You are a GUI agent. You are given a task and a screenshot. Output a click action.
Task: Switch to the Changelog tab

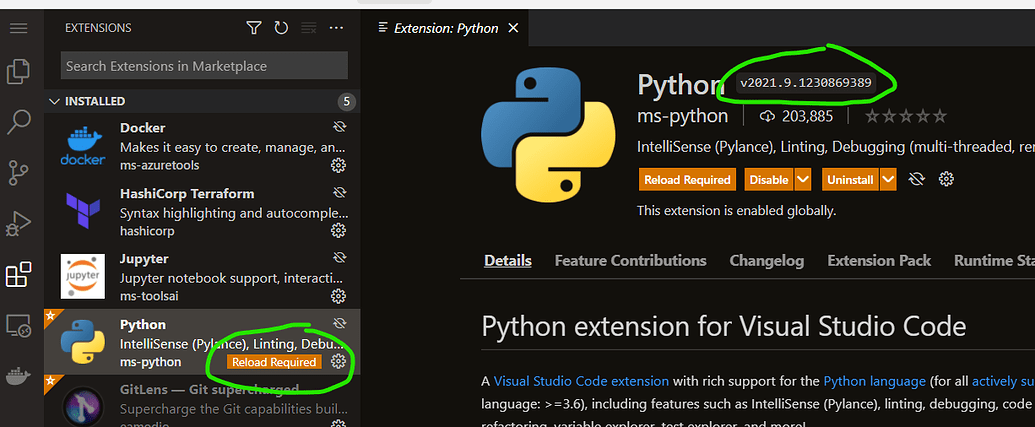click(766, 261)
